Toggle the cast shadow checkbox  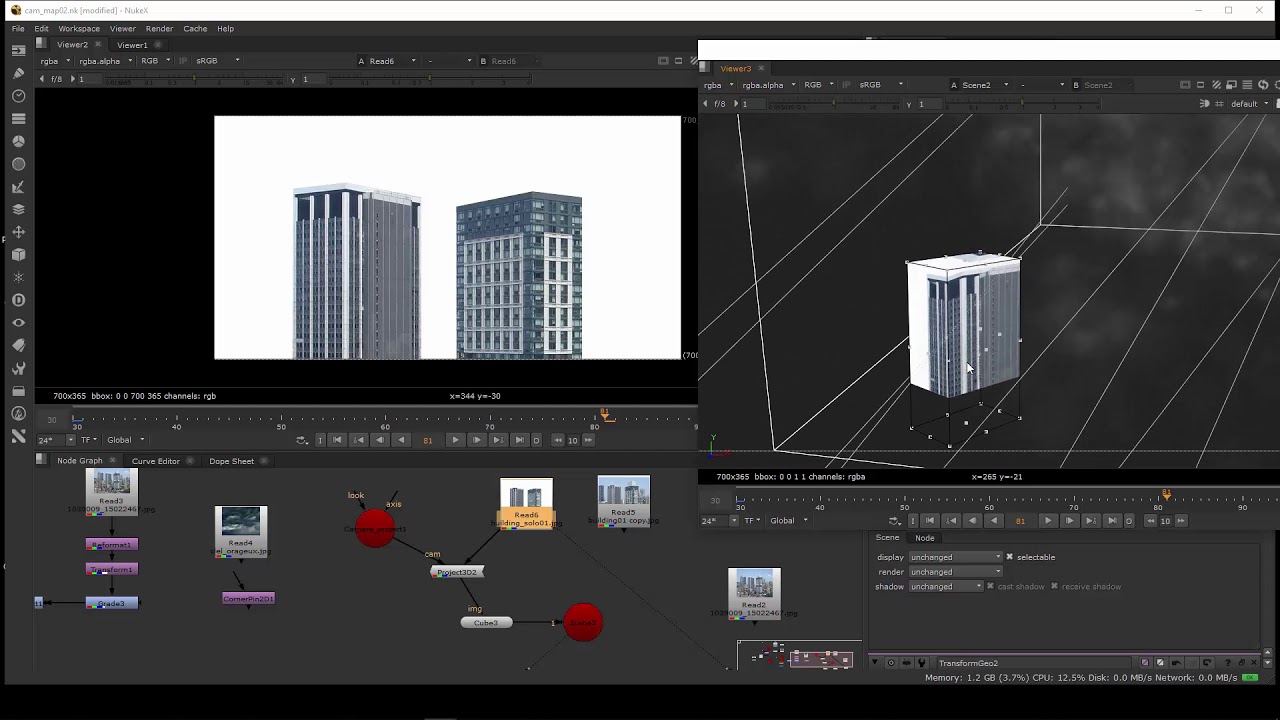(990, 586)
